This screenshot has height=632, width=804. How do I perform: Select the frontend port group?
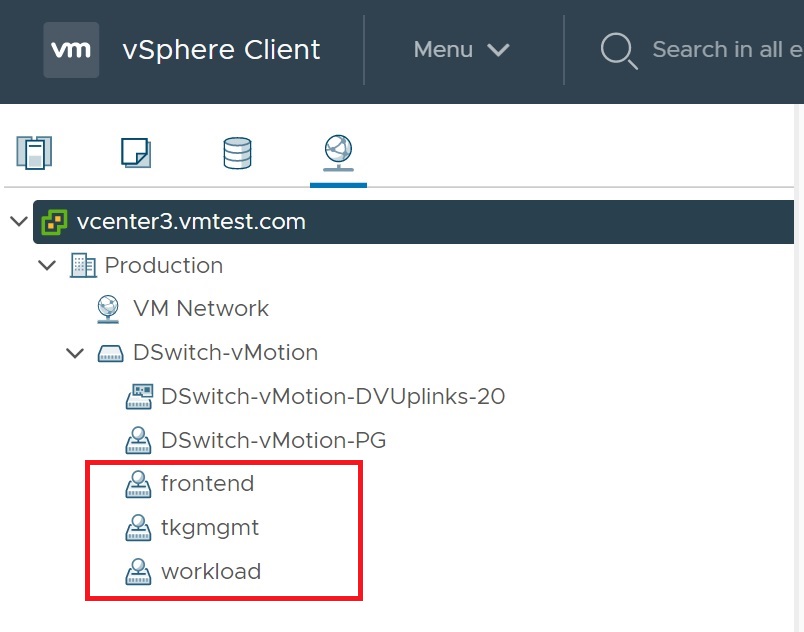coord(207,484)
